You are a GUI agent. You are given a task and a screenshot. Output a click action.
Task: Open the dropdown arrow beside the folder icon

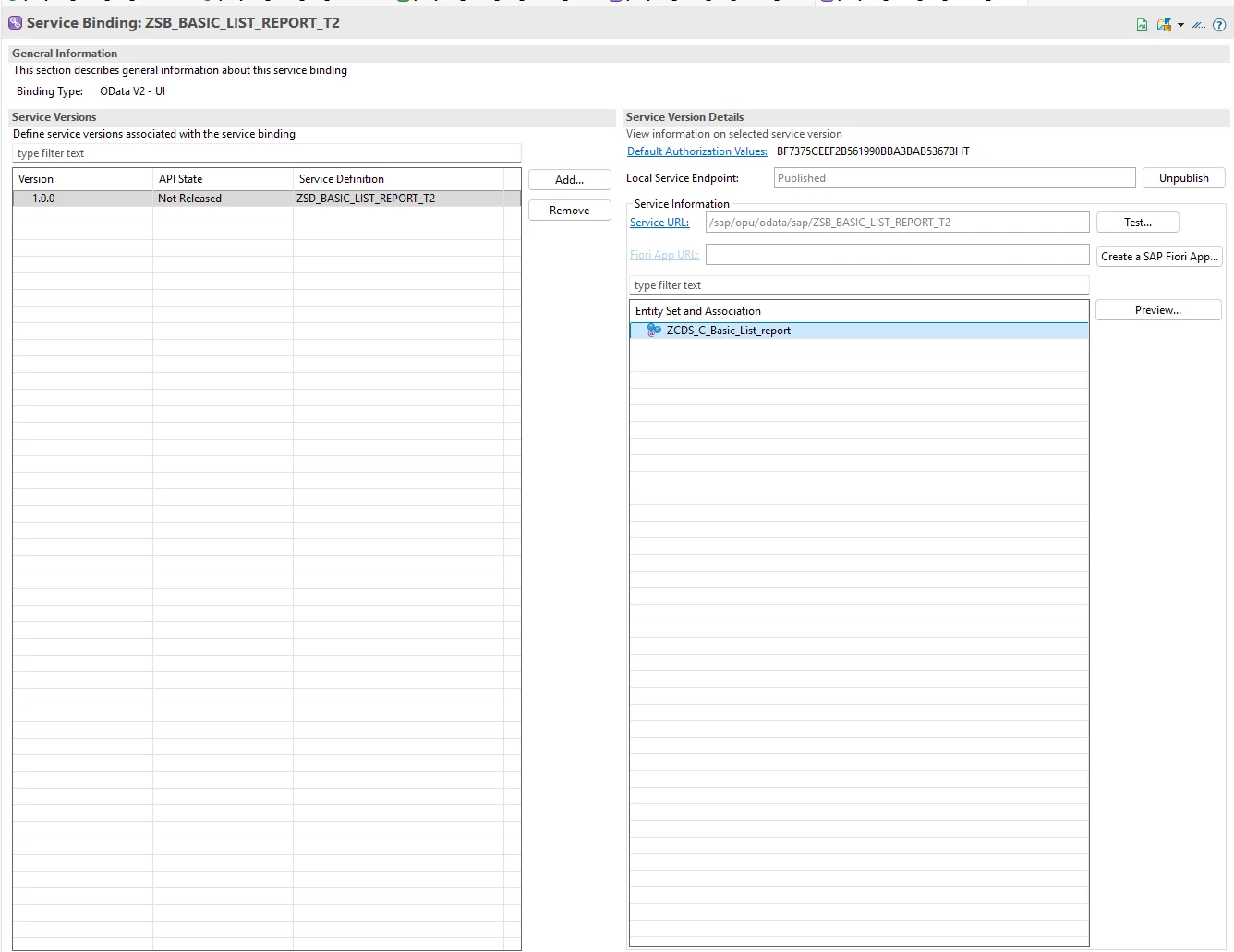pyautogui.click(x=1180, y=25)
